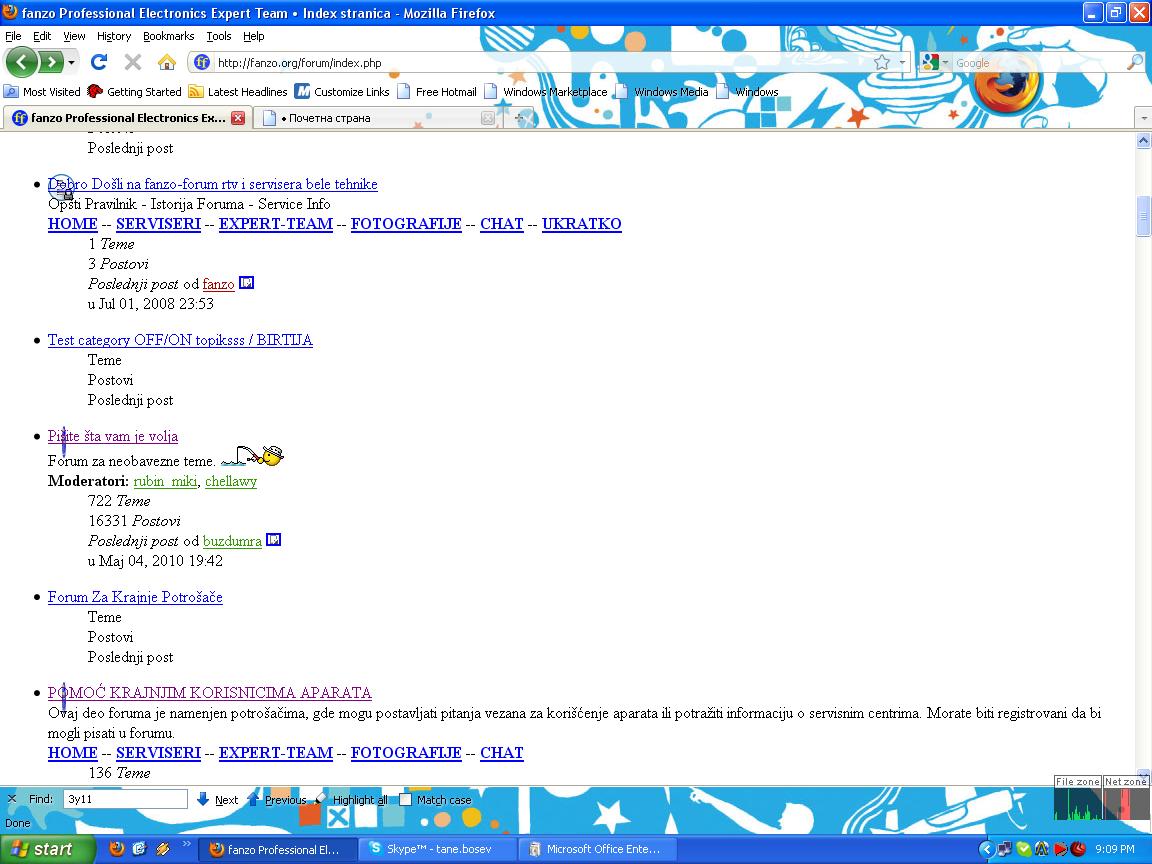Click the Reload page icon
The height and width of the screenshot is (864, 1152).
tap(99, 63)
